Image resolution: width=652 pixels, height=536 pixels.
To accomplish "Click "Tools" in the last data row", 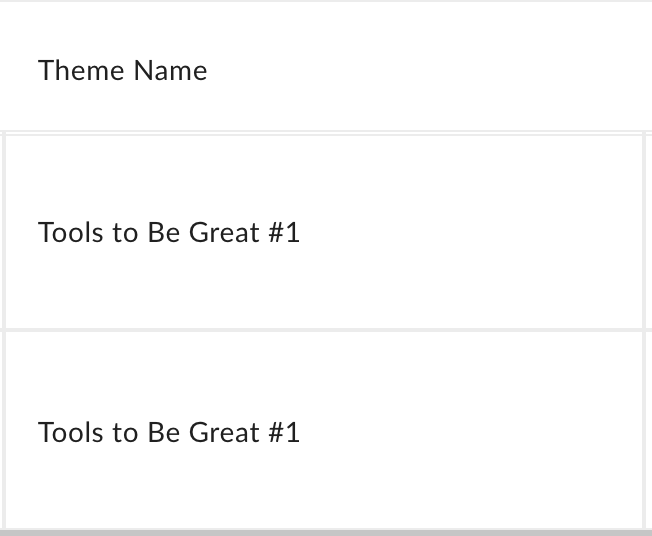I will pyautogui.click(x=70, y=432).
